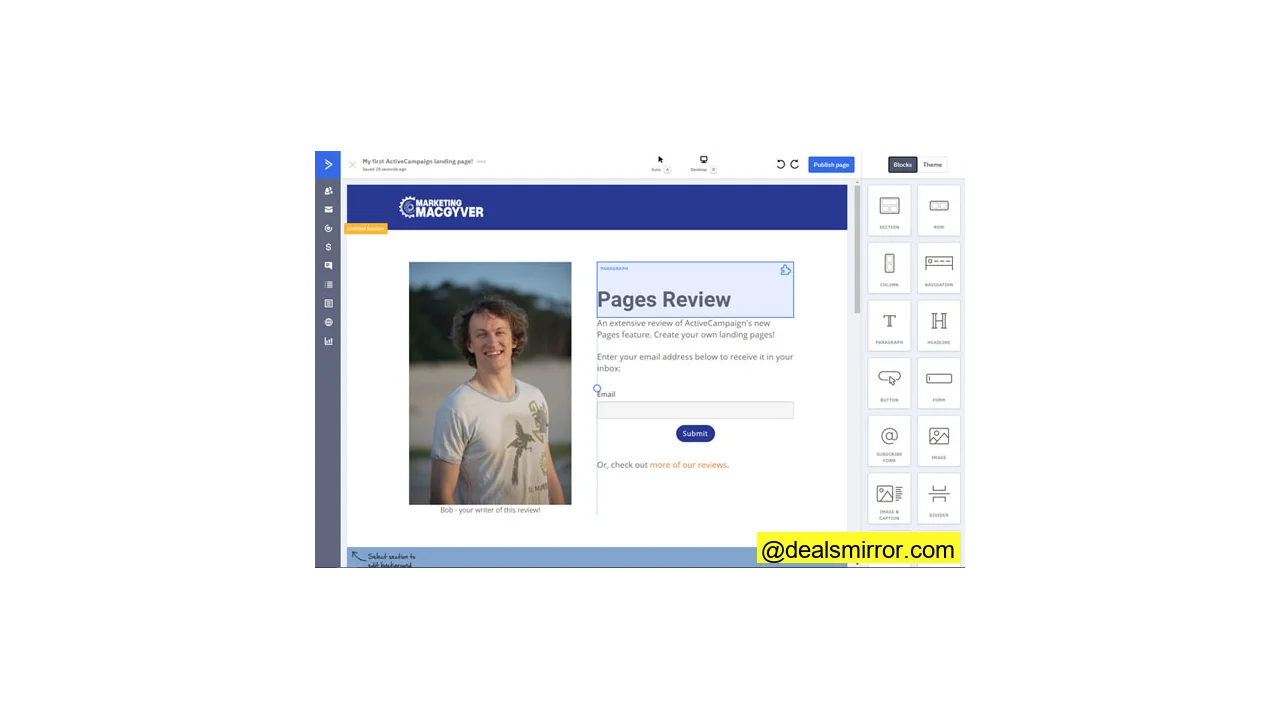Collapse the blue navigation sidebar
This screenshot has width=1280, height=720.
[x=328, y=164]
